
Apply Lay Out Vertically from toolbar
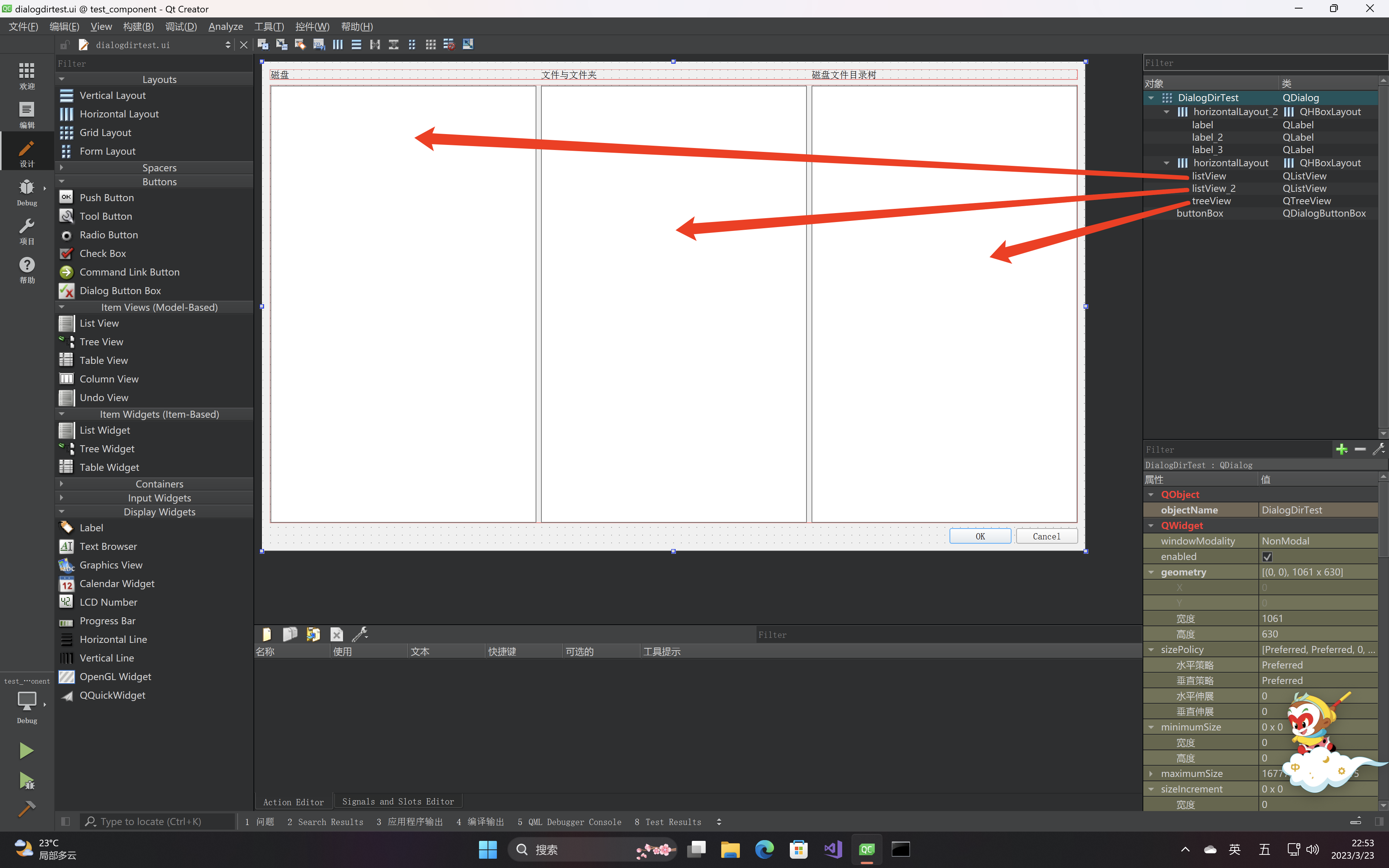click(356, 44)
